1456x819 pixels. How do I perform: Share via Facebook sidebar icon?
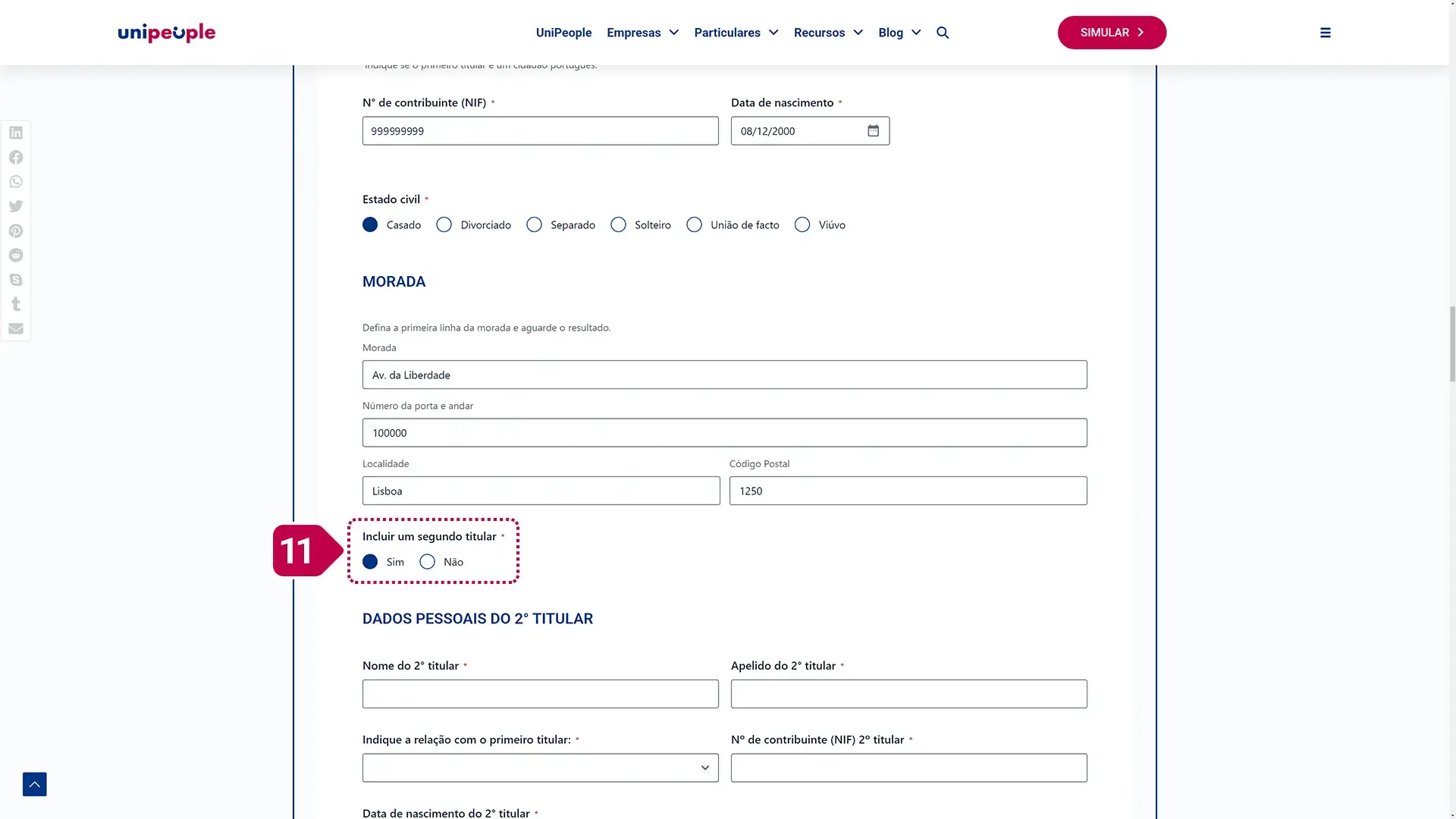click(16, 157)
